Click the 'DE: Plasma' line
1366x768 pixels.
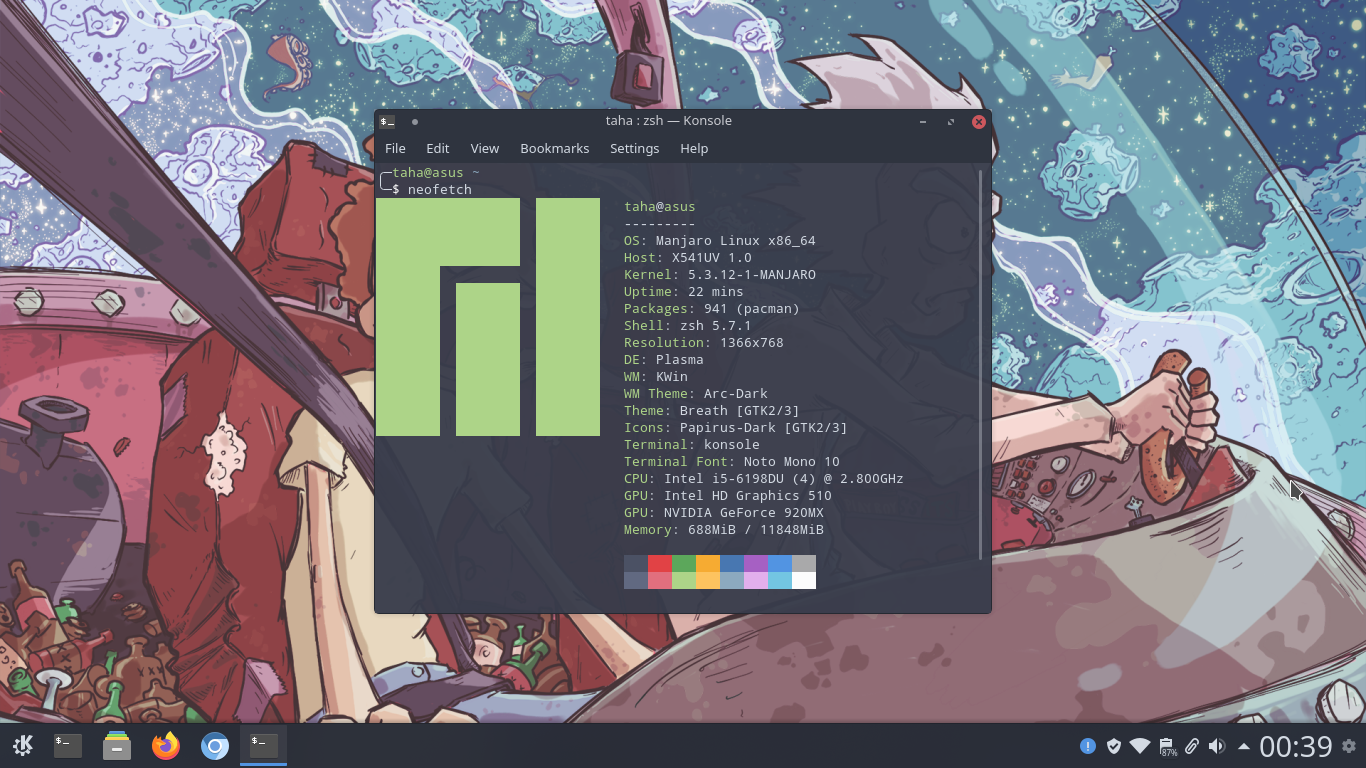664,360
